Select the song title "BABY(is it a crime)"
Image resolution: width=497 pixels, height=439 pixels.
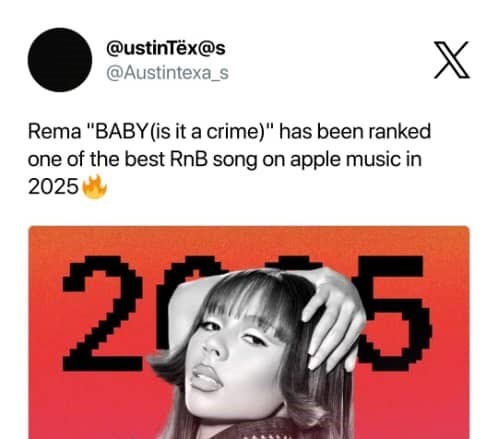(x=180, y=132)
